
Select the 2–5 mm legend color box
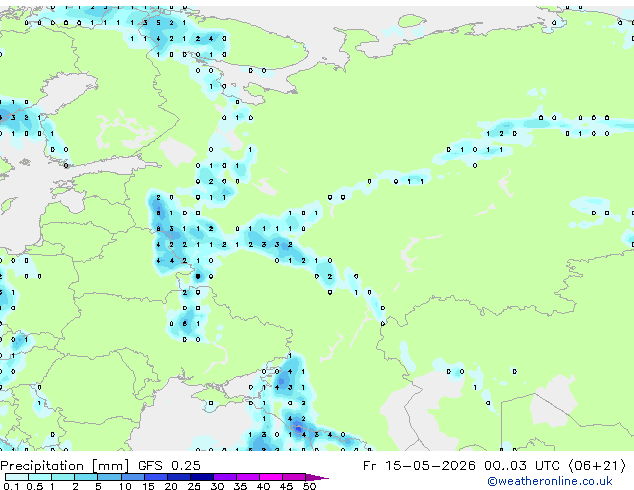tap(86, 477)
